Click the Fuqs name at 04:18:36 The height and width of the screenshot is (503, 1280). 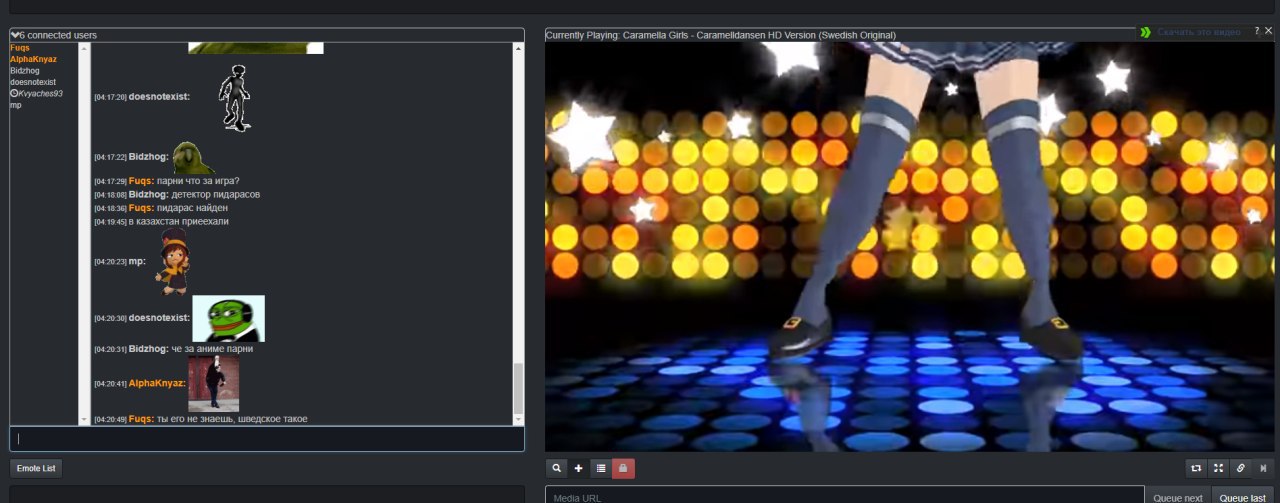pos(141,208)
